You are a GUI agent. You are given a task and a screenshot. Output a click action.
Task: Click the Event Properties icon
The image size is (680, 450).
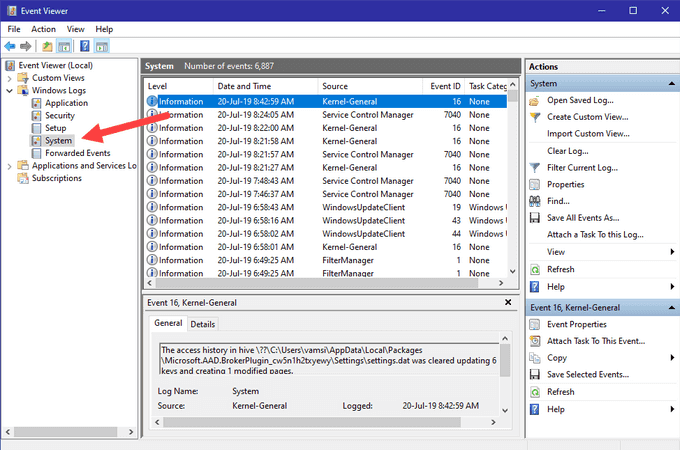[536, 324]
